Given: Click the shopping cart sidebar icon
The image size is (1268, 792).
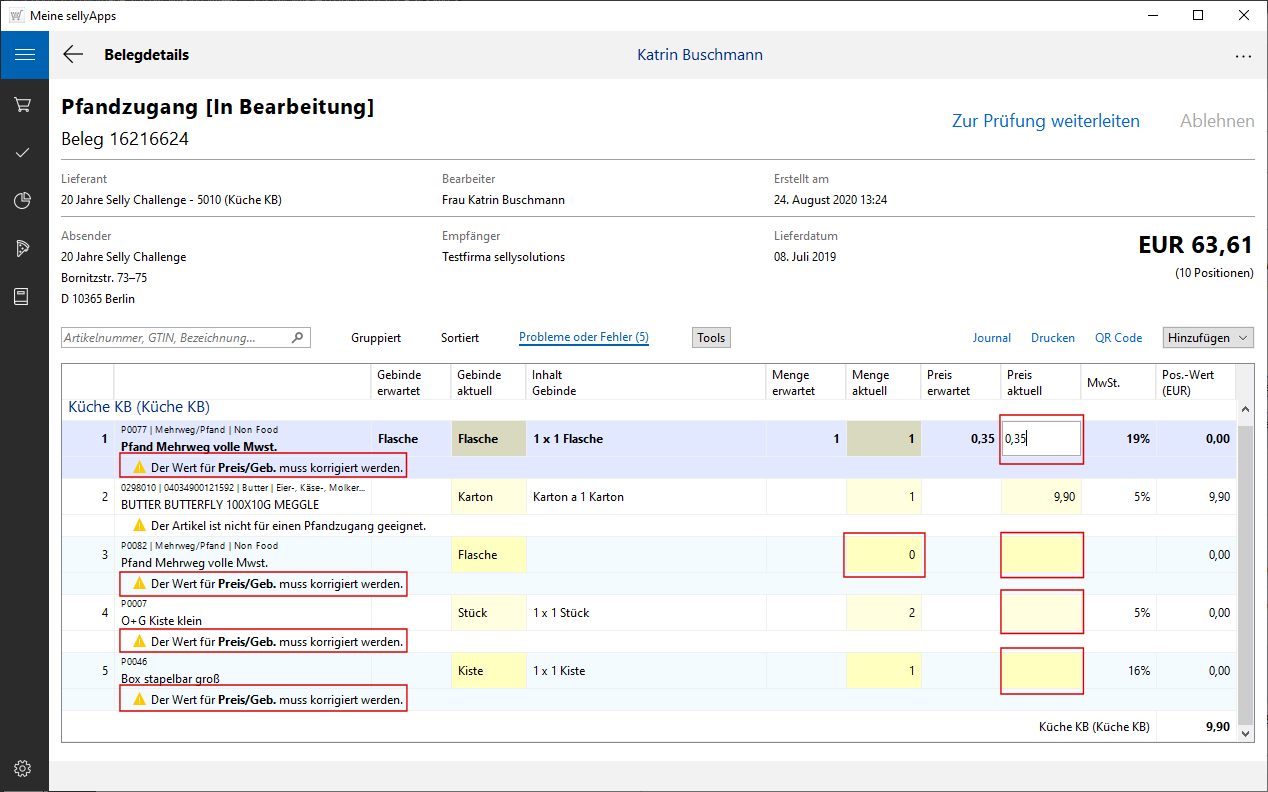Looking at the screenshot, I should point(24,104).
